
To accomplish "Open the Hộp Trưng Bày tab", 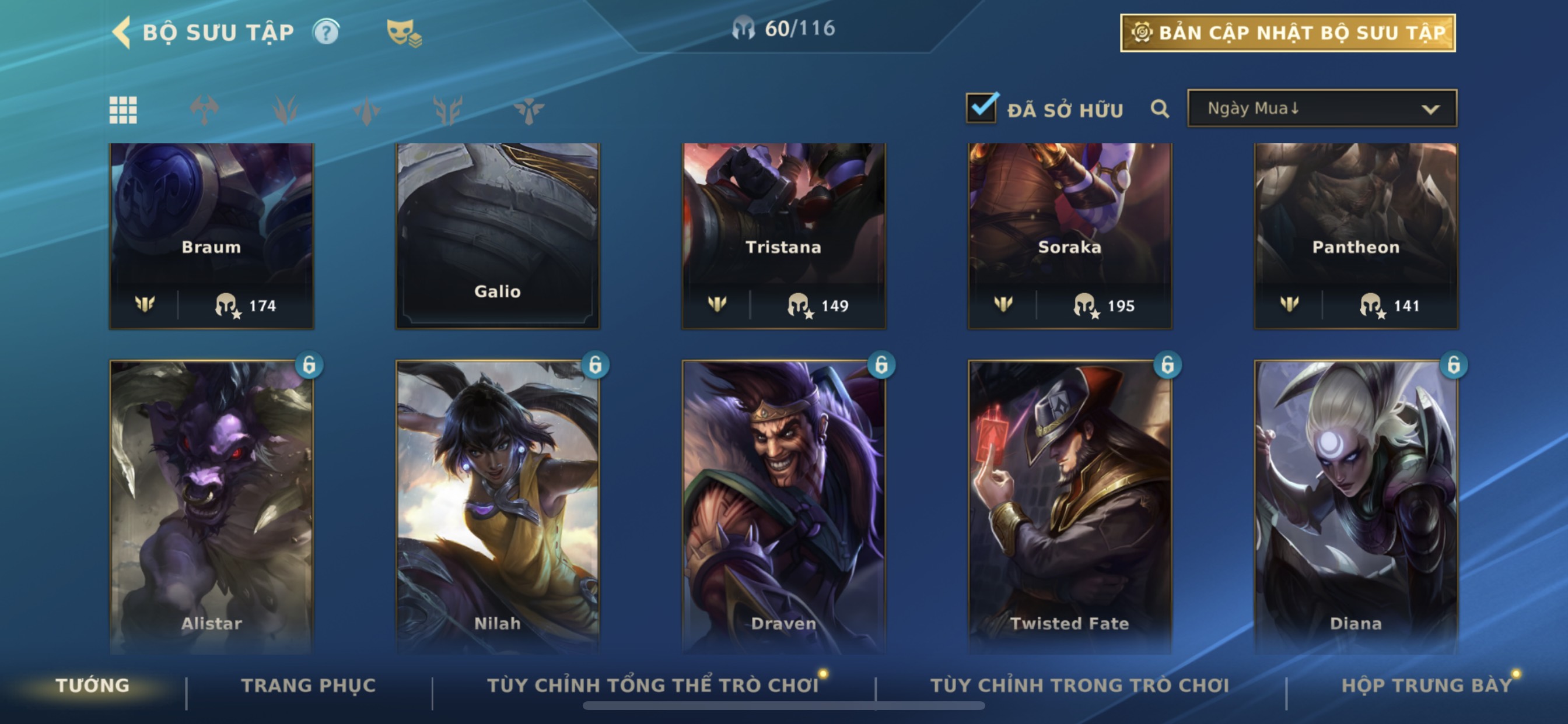I will (1426, 686).
